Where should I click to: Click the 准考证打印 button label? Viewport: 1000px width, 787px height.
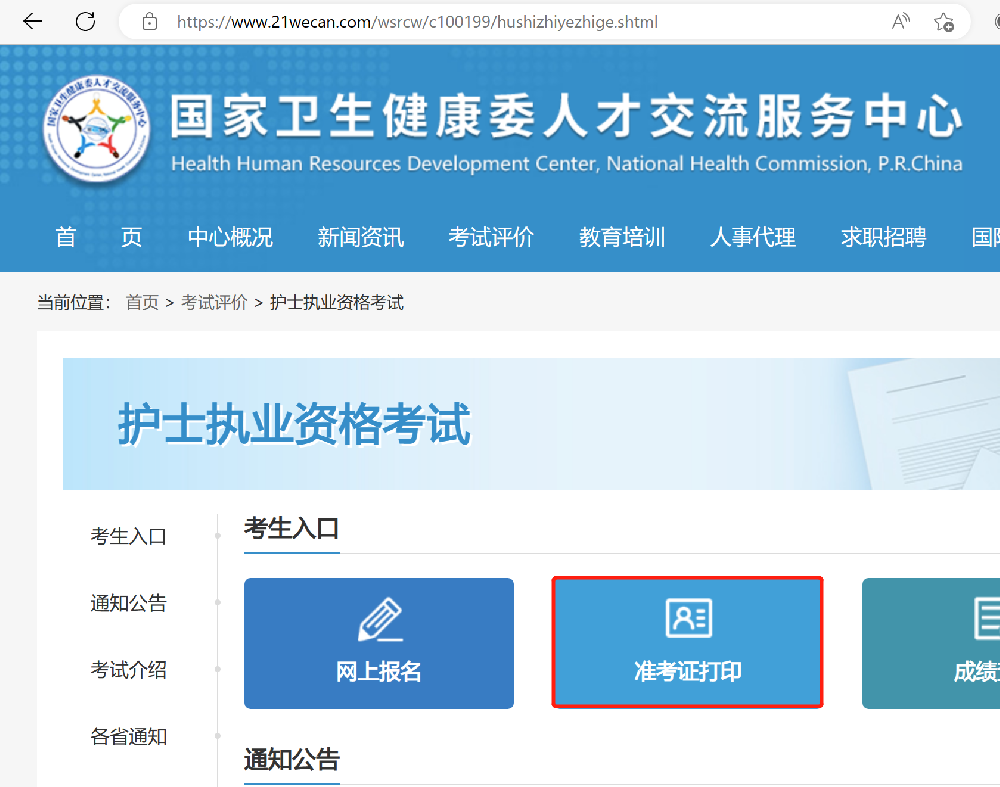(x=688, y=672)
